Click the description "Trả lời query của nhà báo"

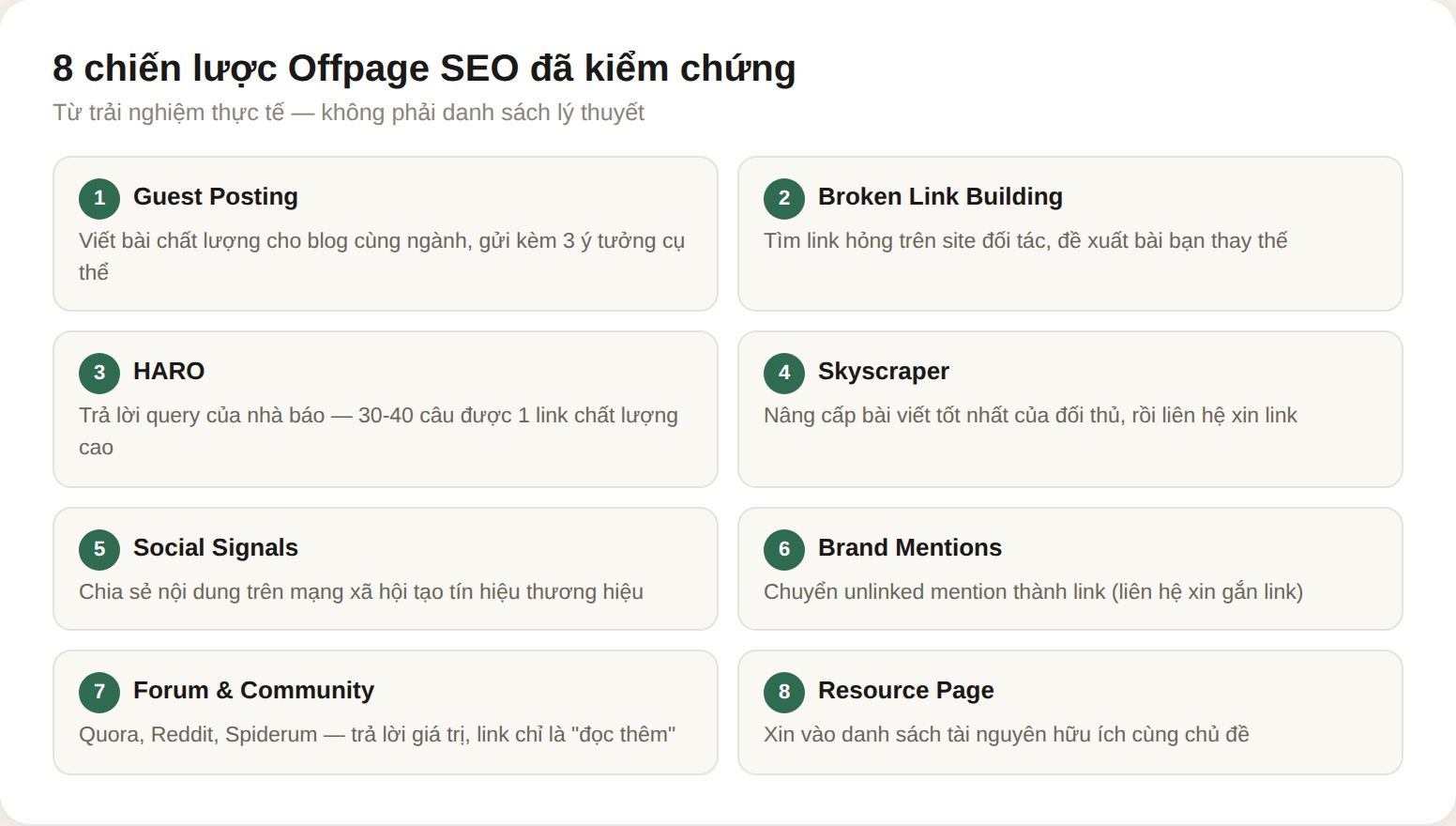pos(202,416)
